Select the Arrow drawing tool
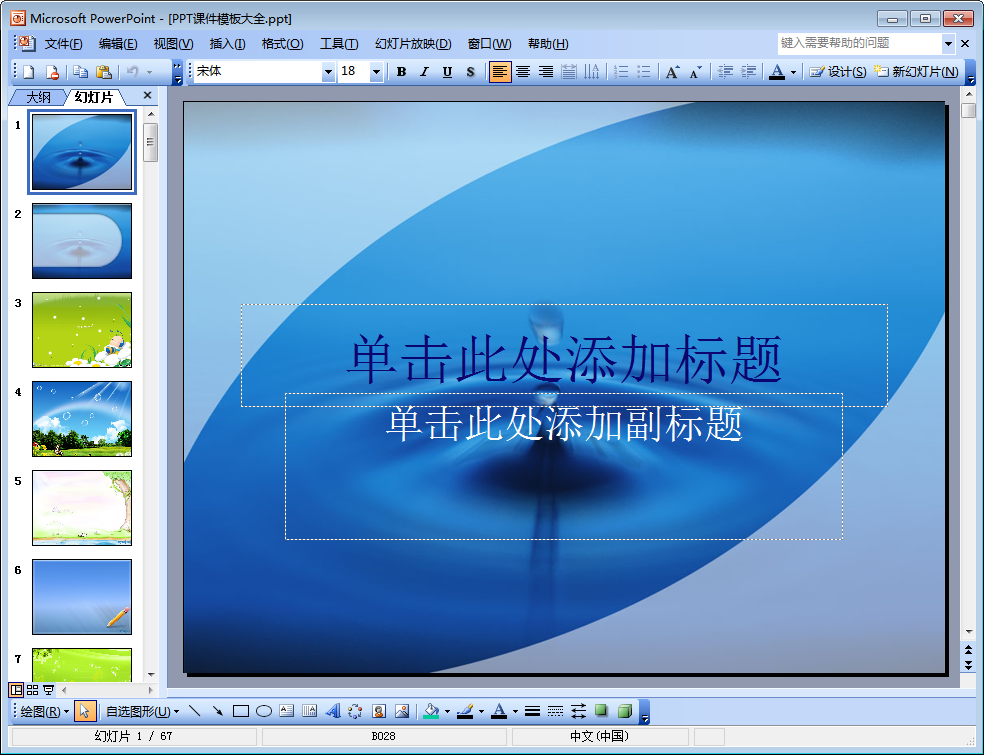The image size is (984, 755). tap(218, 711)
